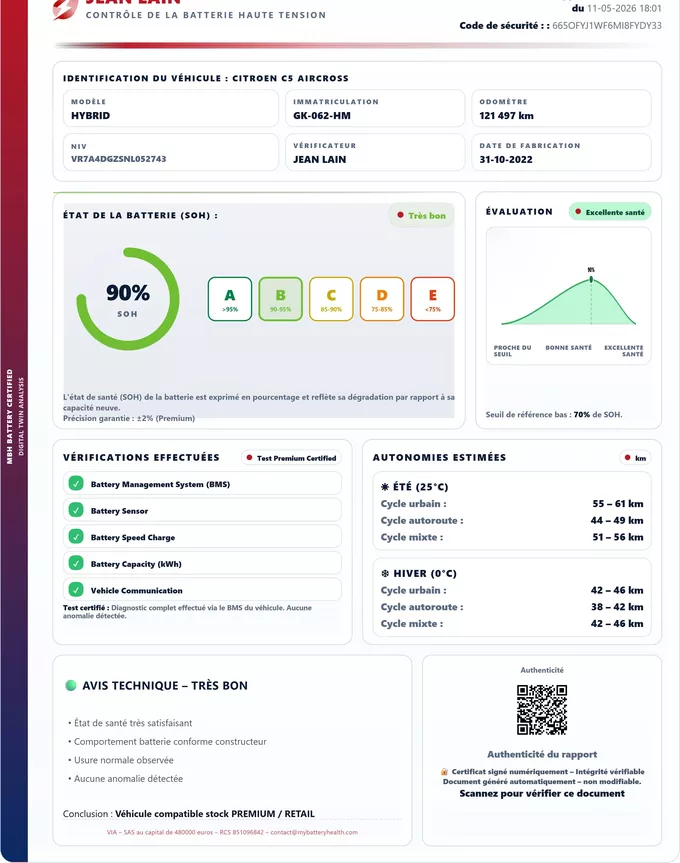Image resolution: width=680 pixels, height=863 pixels.
Task: Select the grade C 85-90% box
Action: [x=331, y=299]
